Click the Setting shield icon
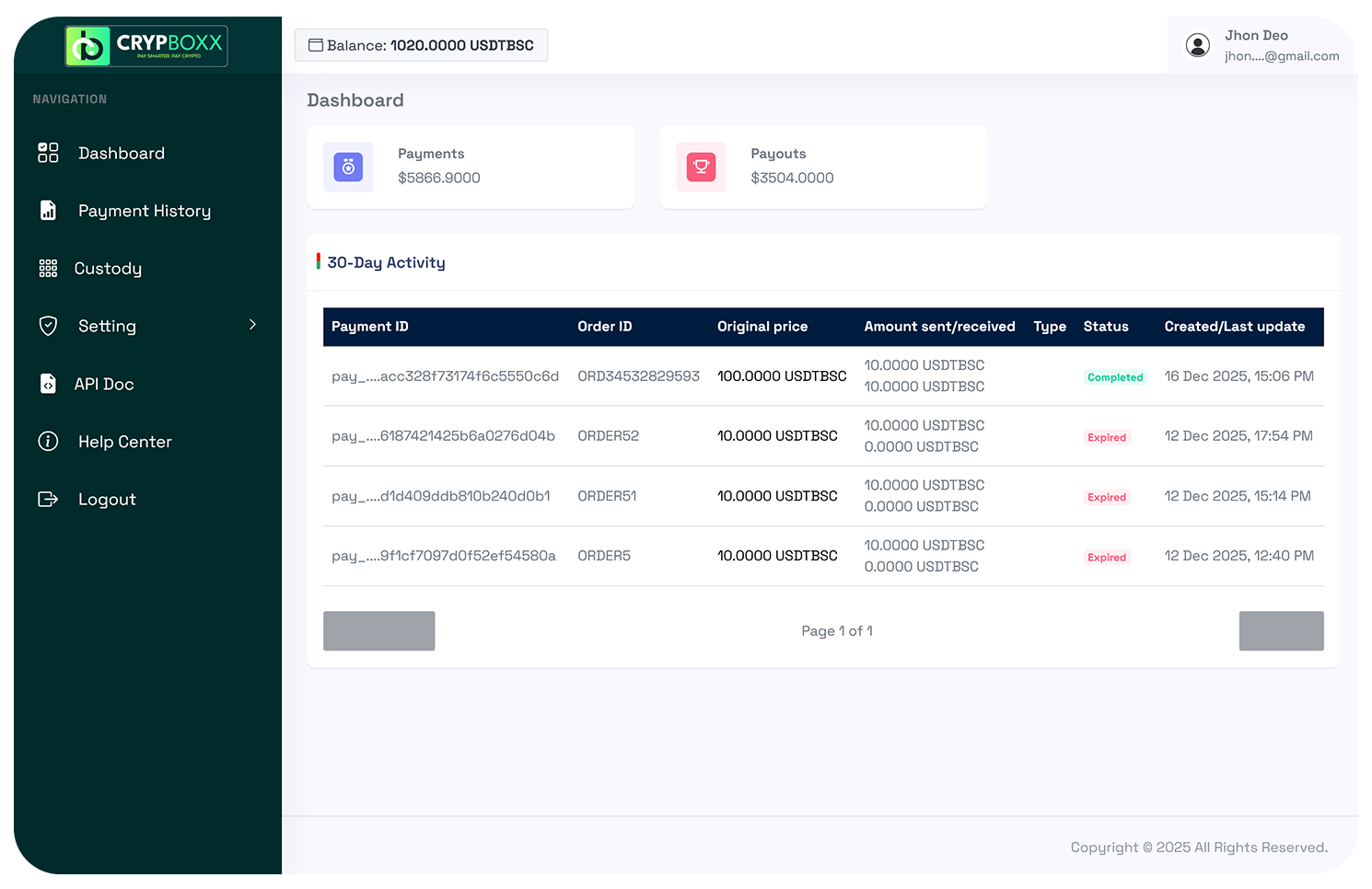This screenshot has height=889, width=1372. pos(48,326)
